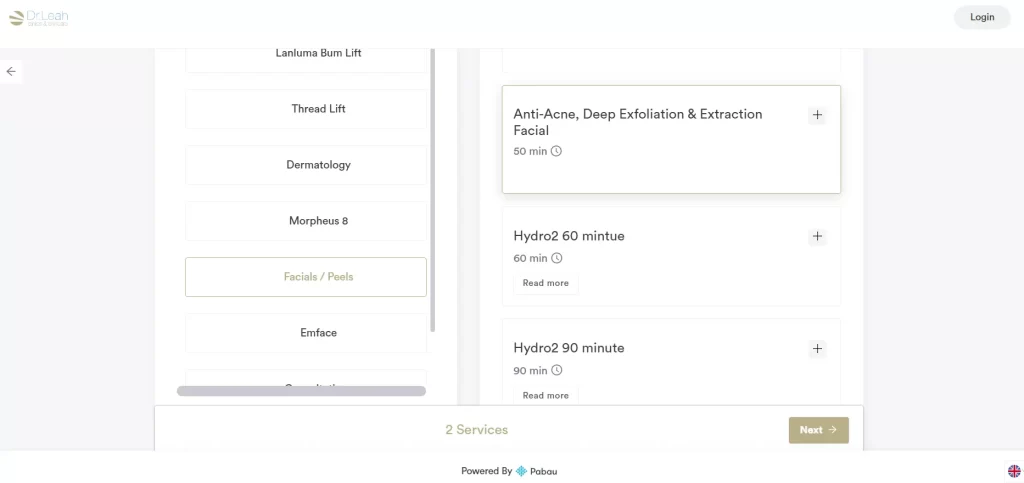Image resolution: width=1024 pixels, height=483 pixels.
Task: Add Hydro2 90 minute service with plus
Action: tap(817, 349)
